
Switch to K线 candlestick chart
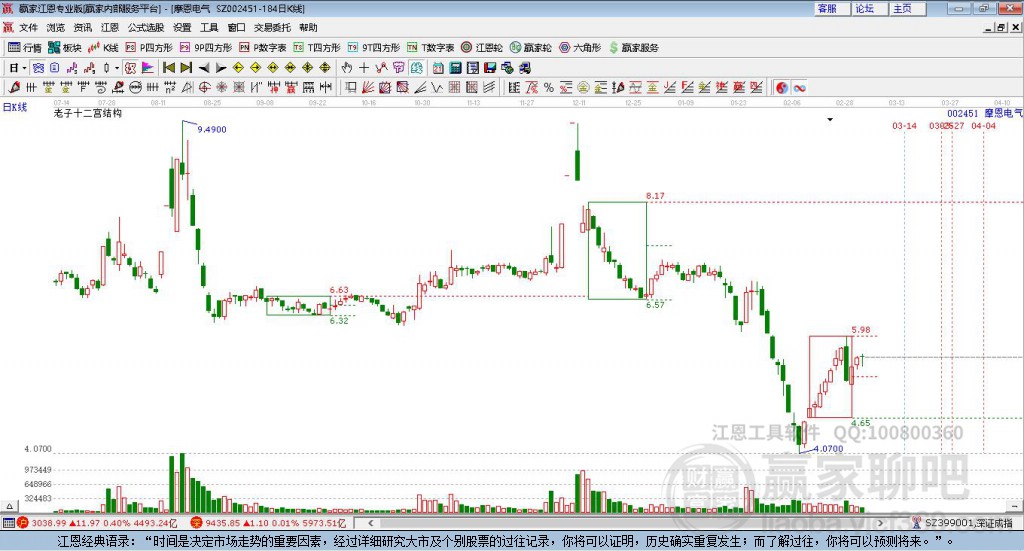[x=103, y=48]
